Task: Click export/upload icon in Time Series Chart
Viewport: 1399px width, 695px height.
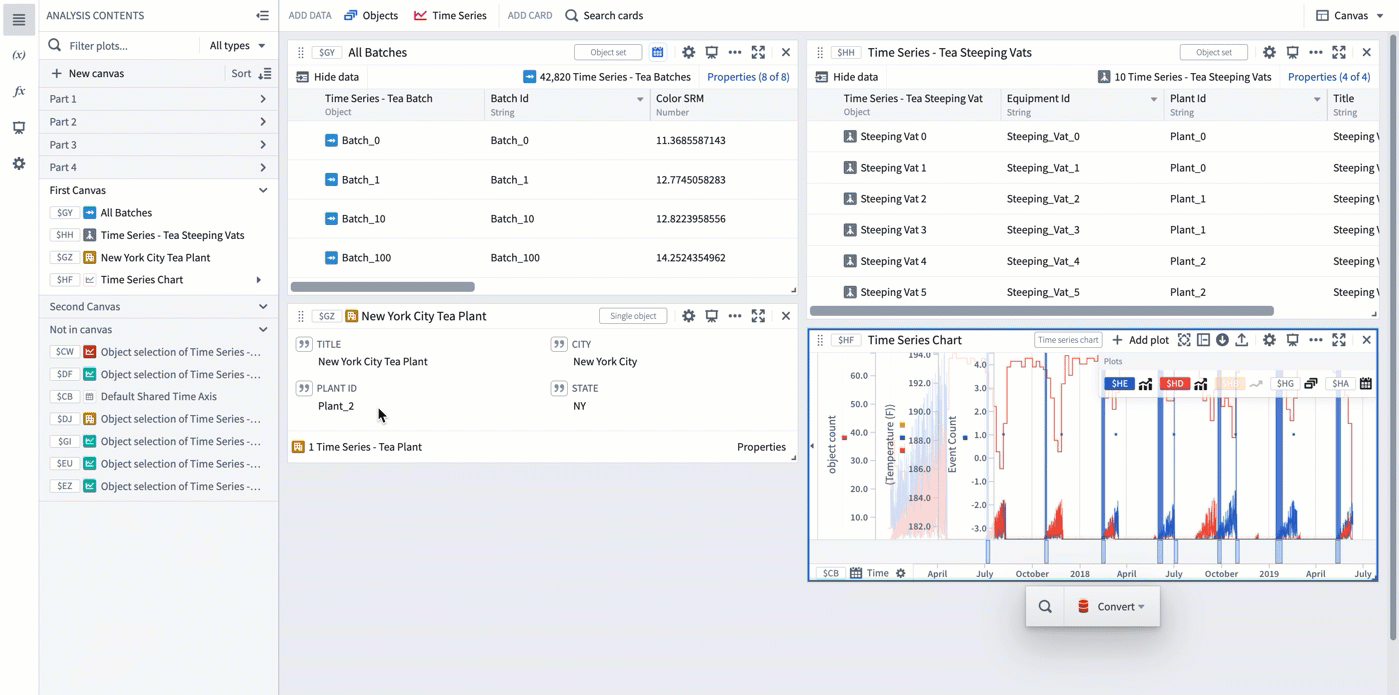Action: (x=1241, y=340)
